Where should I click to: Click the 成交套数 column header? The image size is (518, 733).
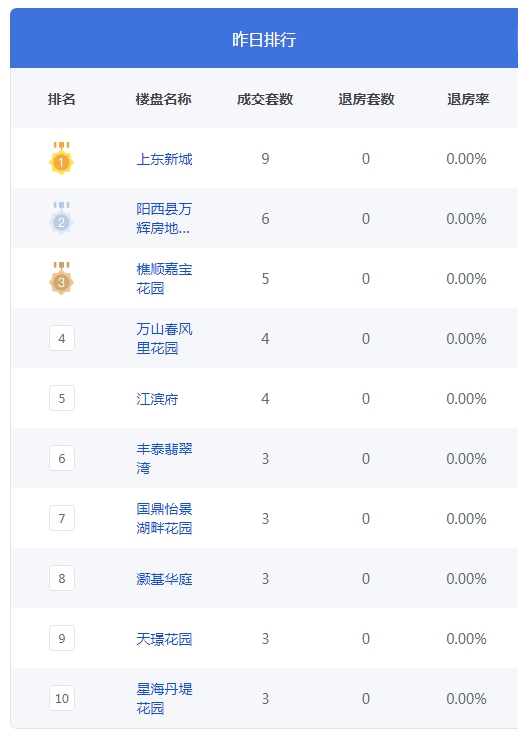(265, 99)
